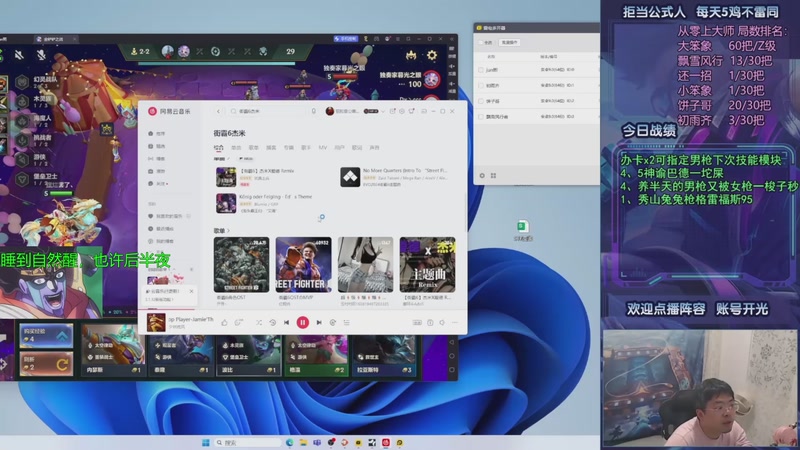Click the volume speaker icon in player bar
Viewport: 800px width, 450px height.
pyautogui.click(x=442, y=322)
